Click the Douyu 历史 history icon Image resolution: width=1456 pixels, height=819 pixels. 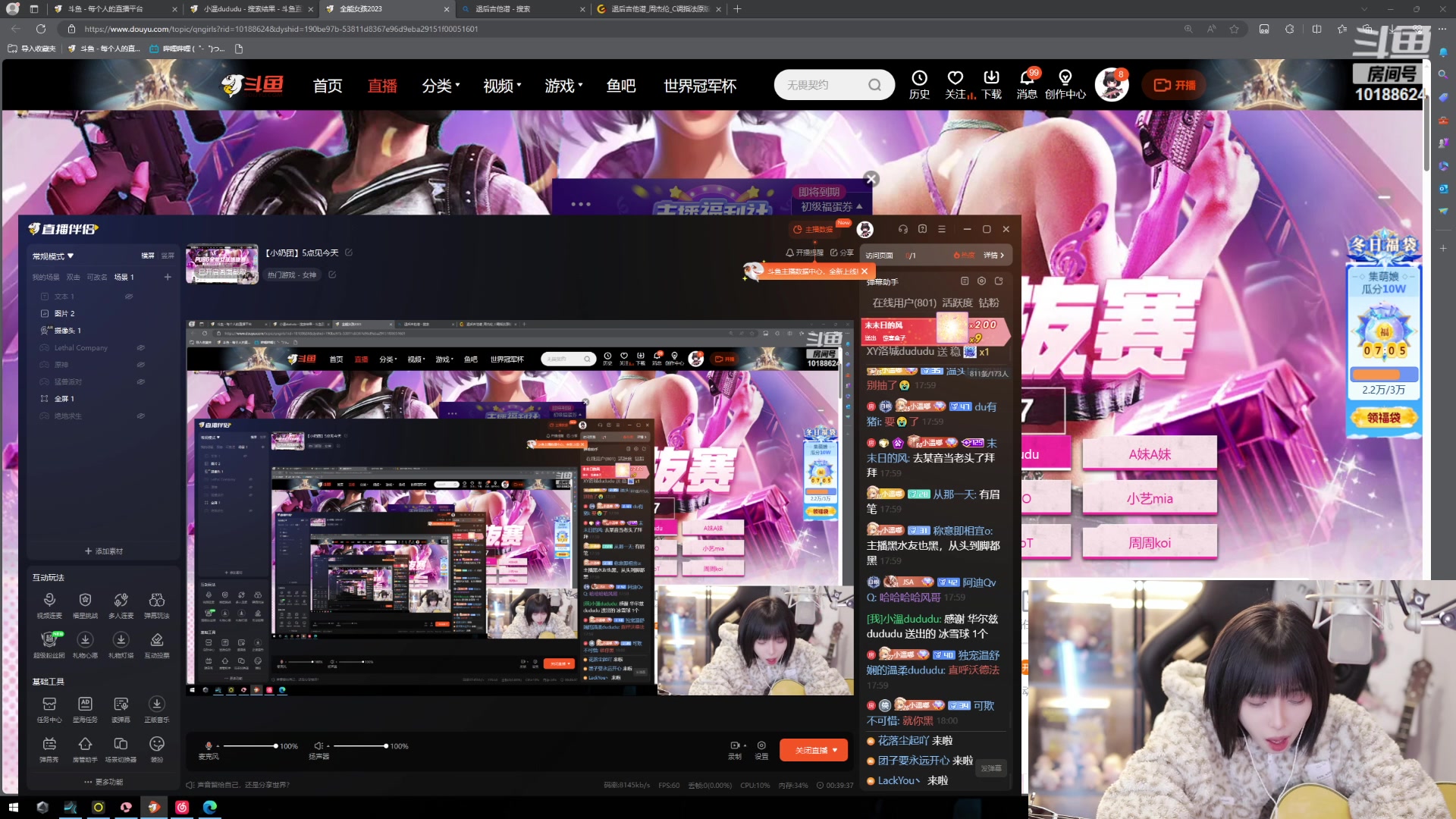(x=919, y=85)
